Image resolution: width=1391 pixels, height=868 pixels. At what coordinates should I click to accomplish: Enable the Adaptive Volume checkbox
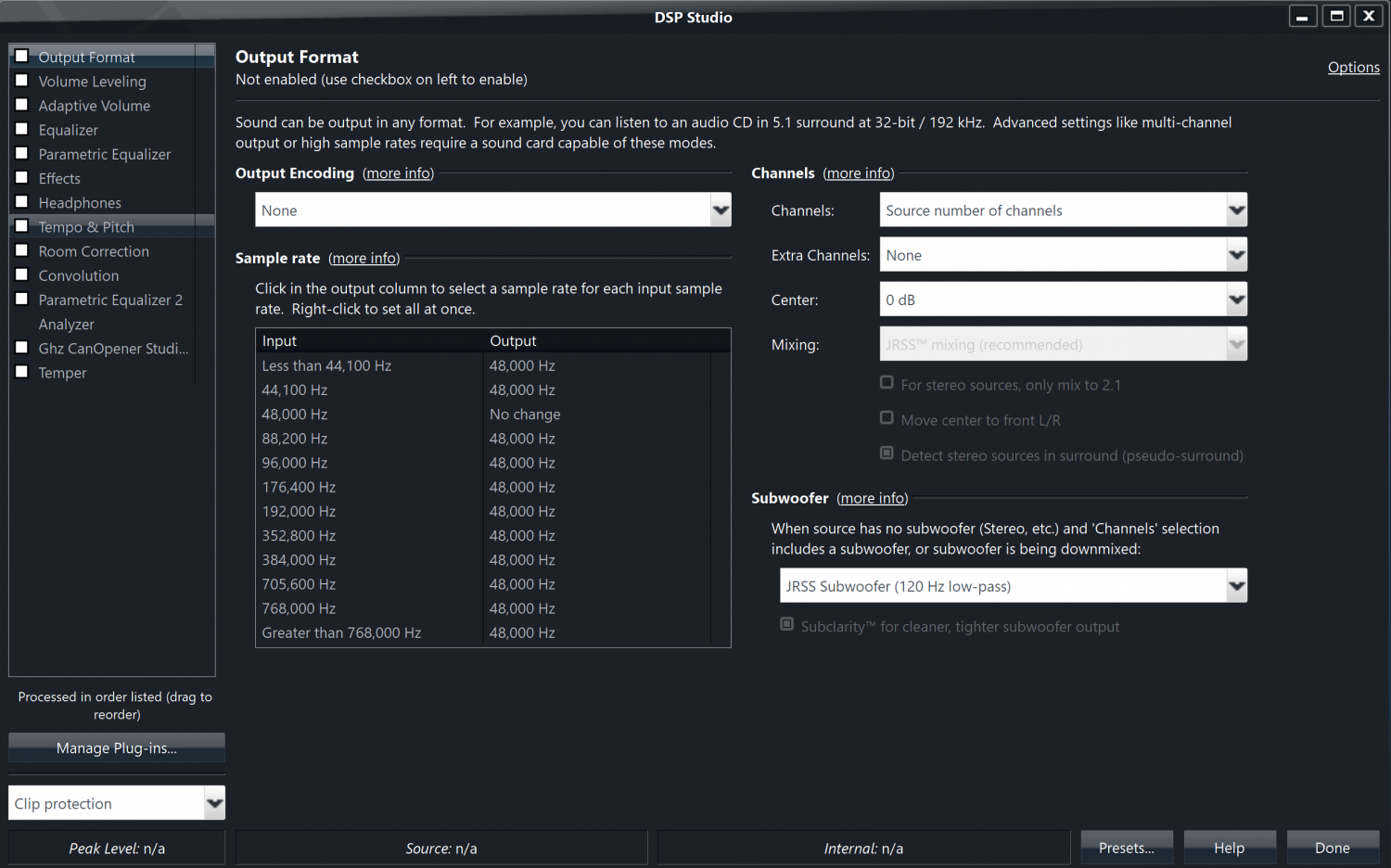22,105
